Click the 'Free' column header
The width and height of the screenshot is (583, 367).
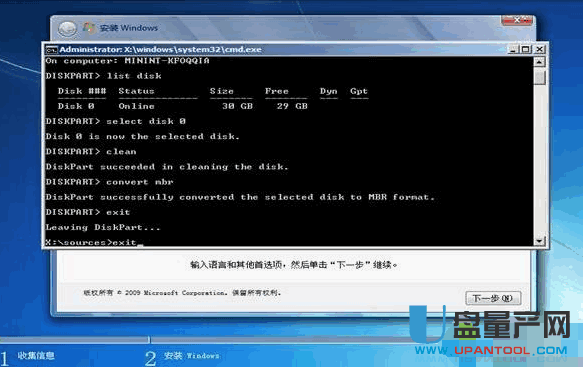coord(277,91)
